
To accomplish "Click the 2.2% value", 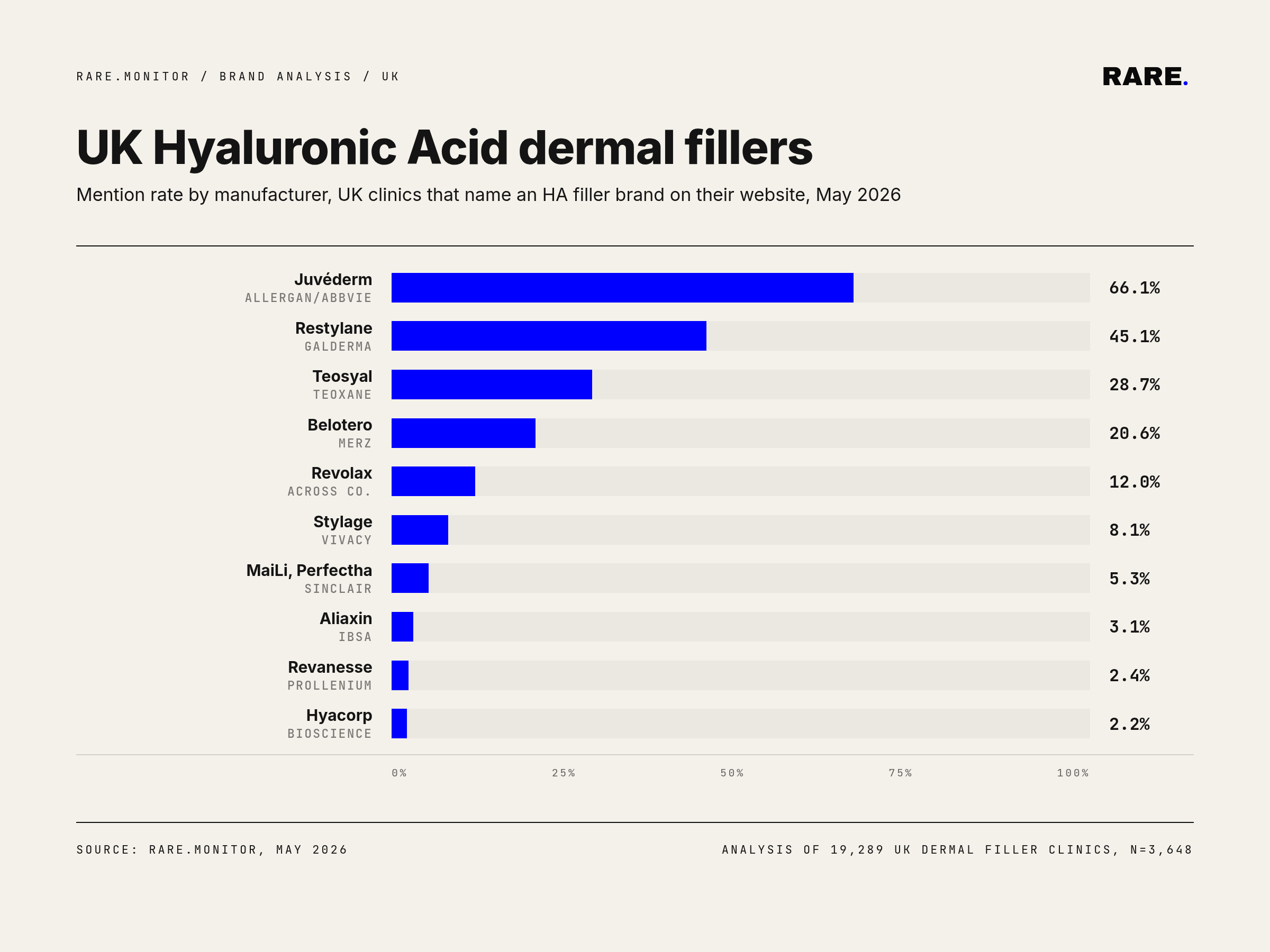I will (x=1129, y=725).
